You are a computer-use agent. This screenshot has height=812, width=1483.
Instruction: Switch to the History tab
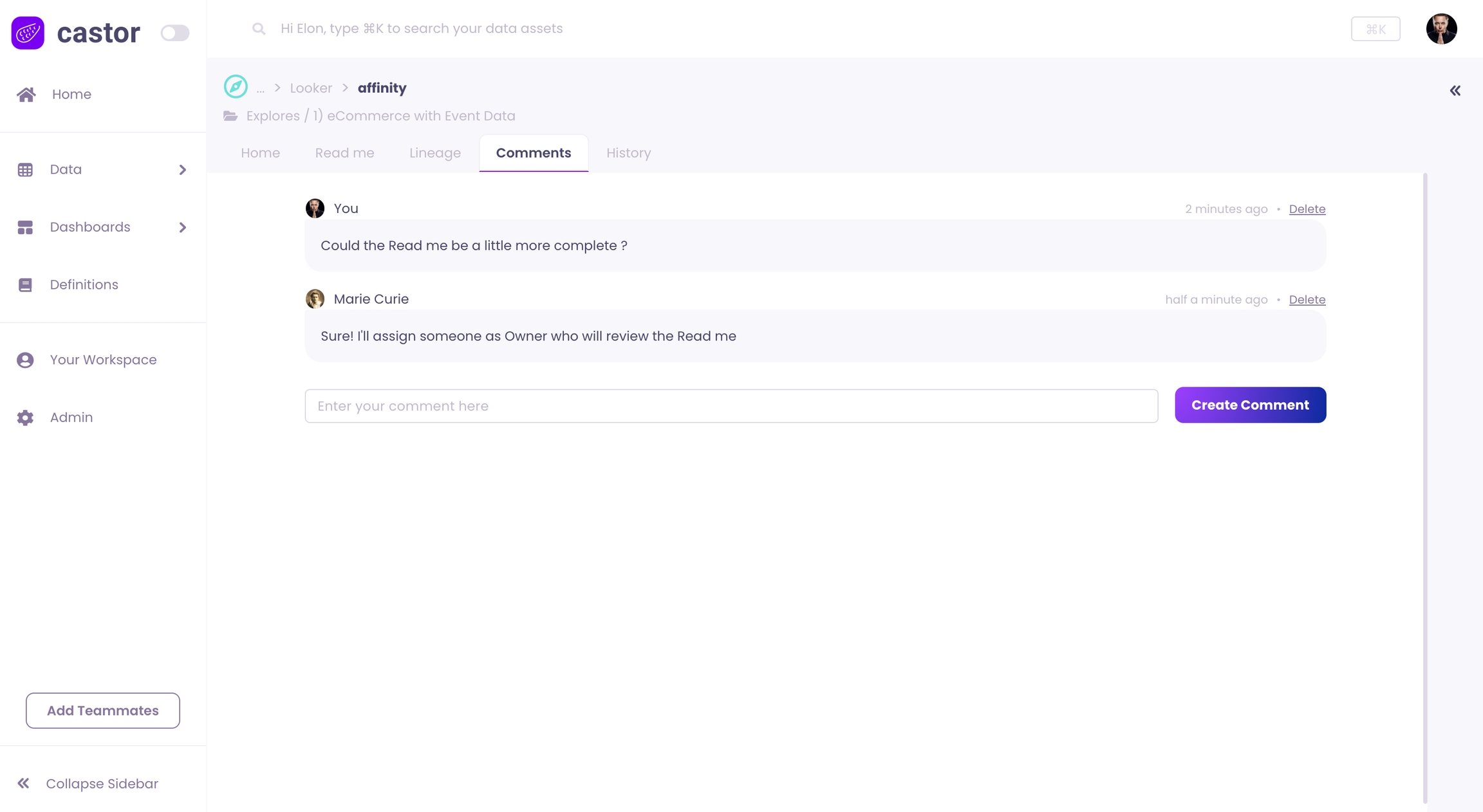tap(628, 153)
